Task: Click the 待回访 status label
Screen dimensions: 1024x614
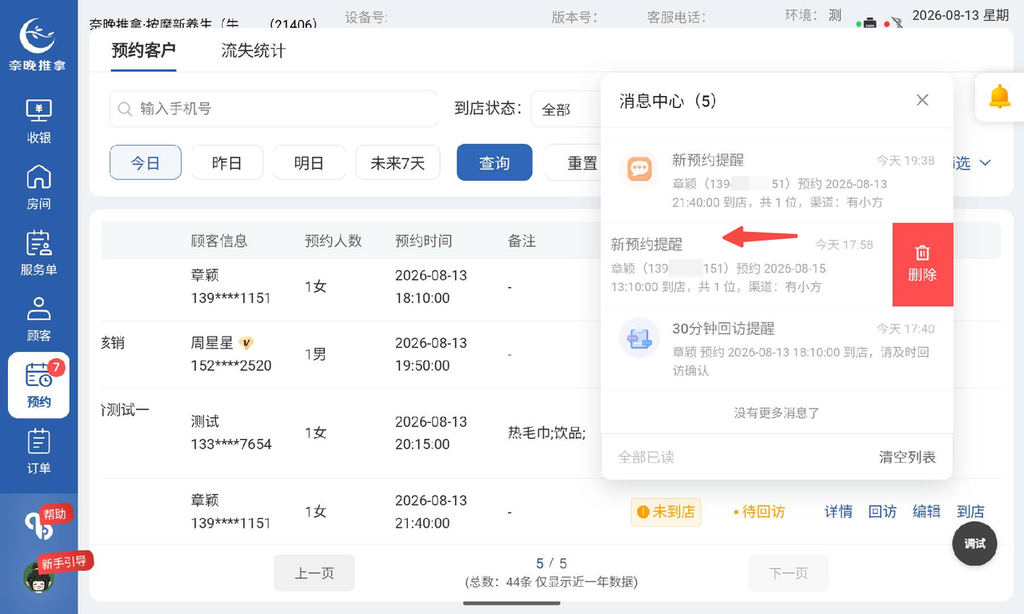Action: coord(759,511)
